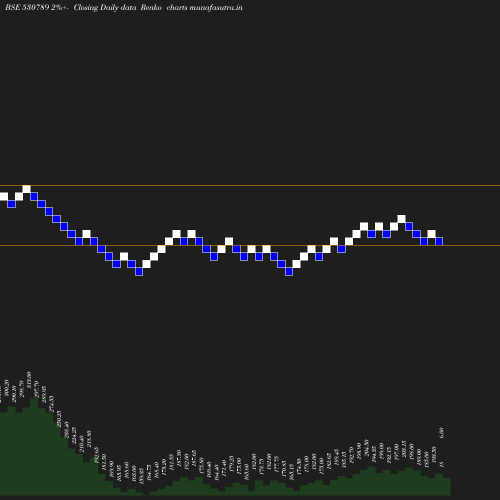The image size is (500, 500).
Task: Click the 'munafasutra.in' site name text
Action: 216,7
